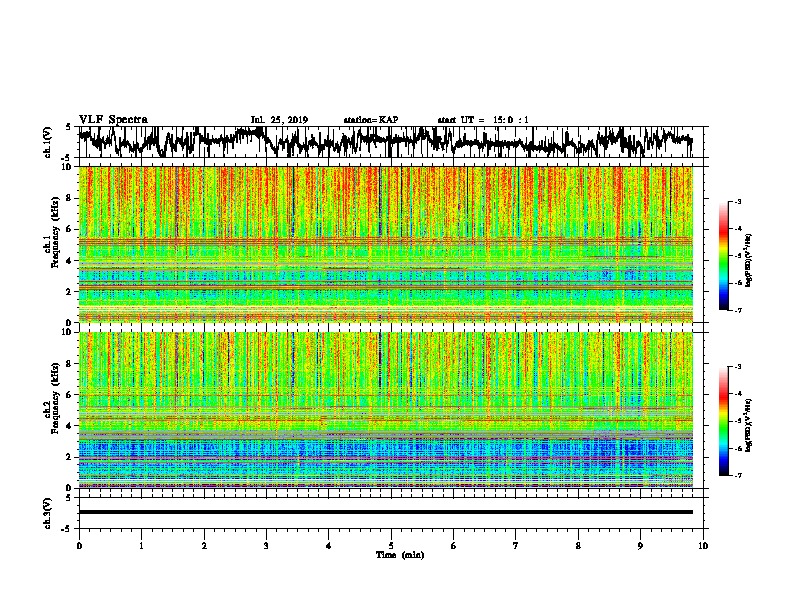Click the ch.3 flat black voltage trace
Screen dimensions: 792x612
click(385, 512)
